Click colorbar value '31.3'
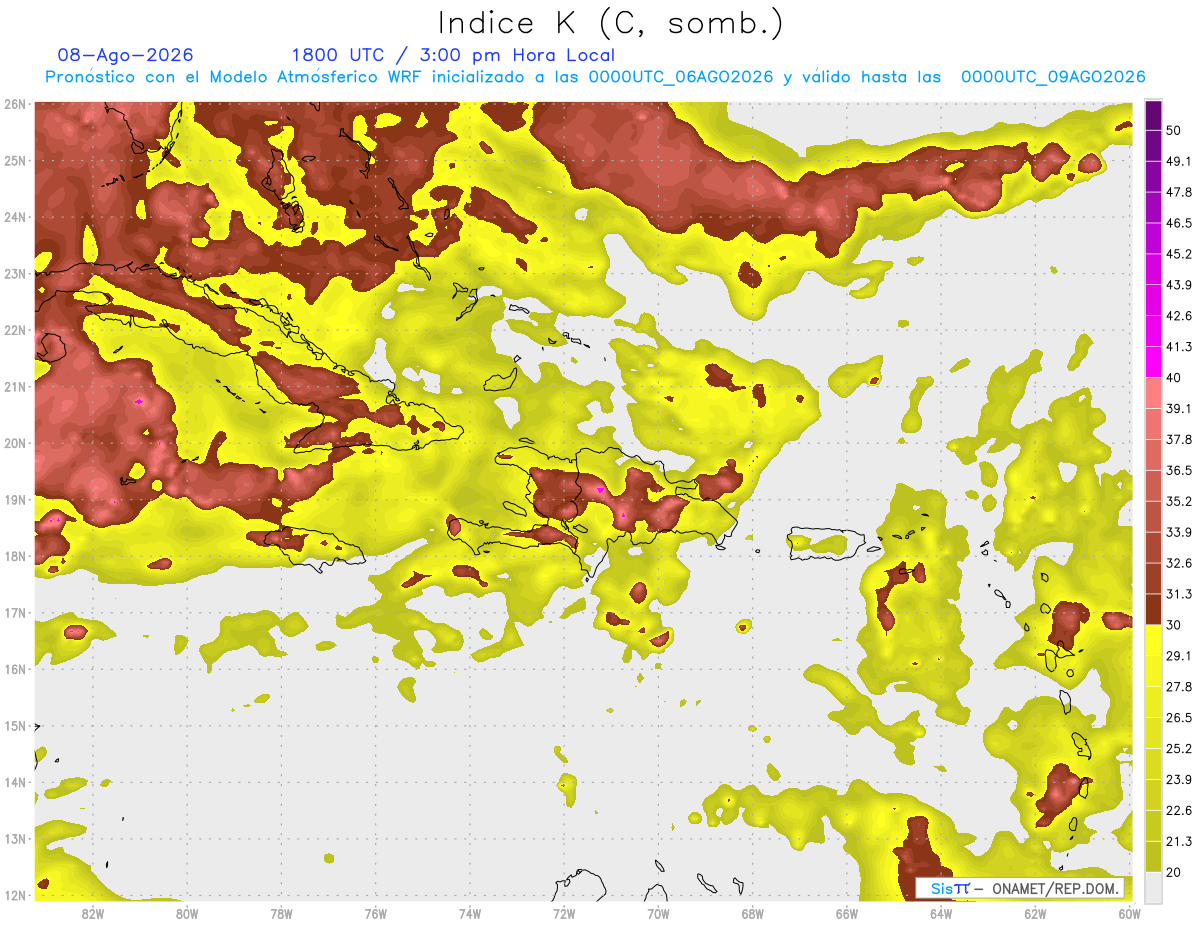1200x927 pixels. (1178, 594)
